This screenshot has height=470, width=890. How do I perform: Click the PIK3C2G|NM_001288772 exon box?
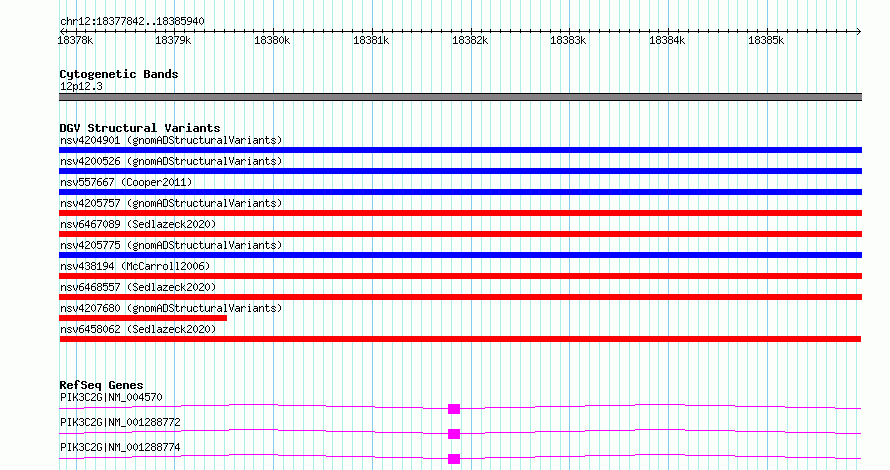[454, 434]
